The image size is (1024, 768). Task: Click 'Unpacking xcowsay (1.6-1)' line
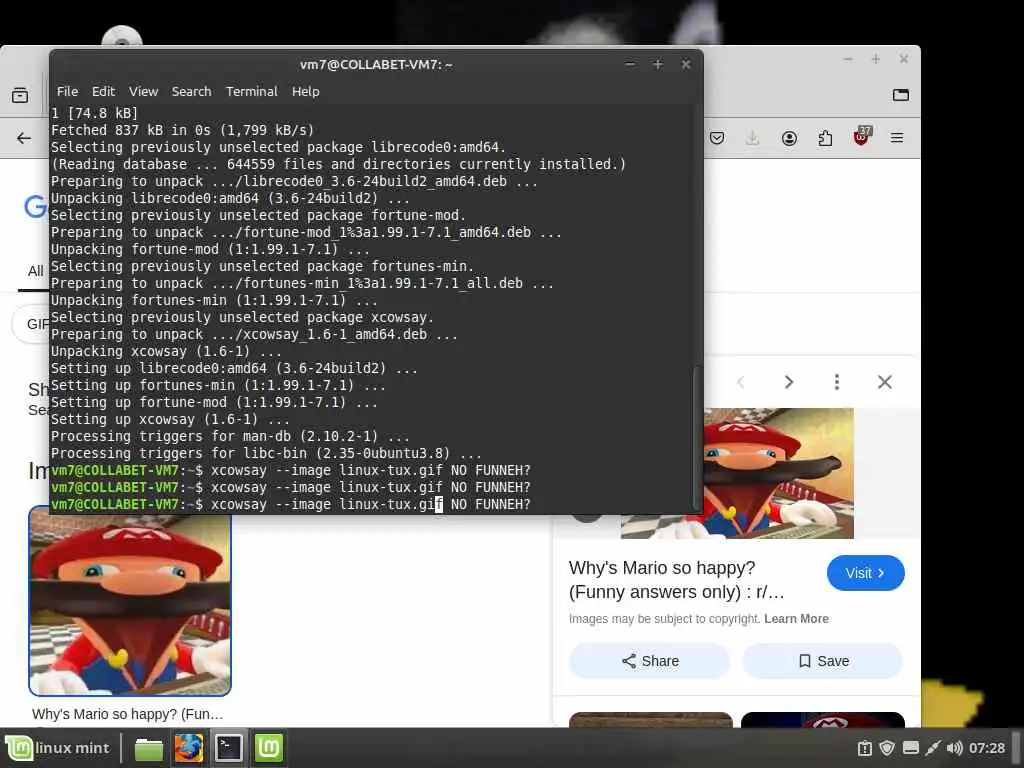pos(166,351)
